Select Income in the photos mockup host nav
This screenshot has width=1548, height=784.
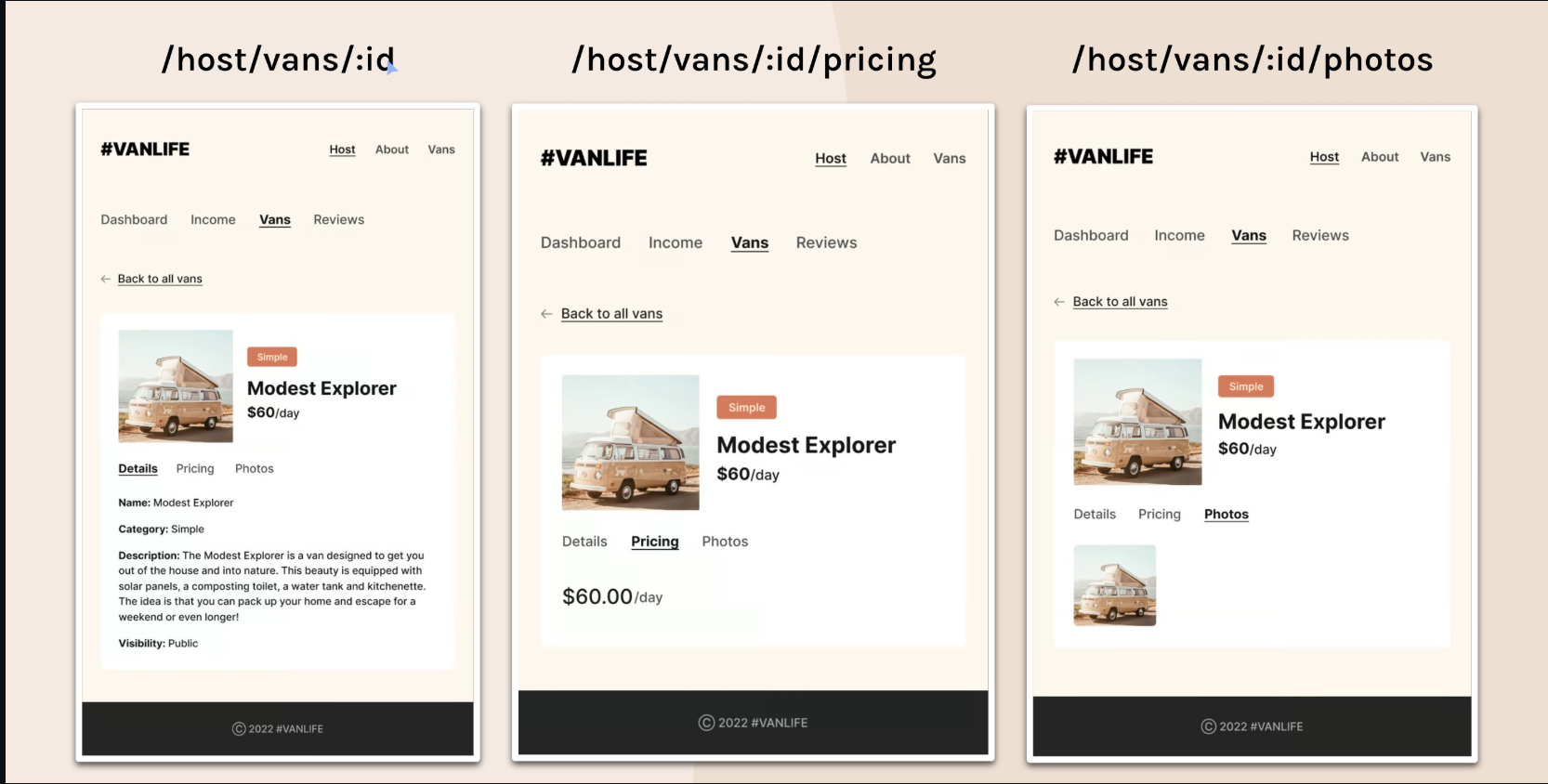[1179, 236]
